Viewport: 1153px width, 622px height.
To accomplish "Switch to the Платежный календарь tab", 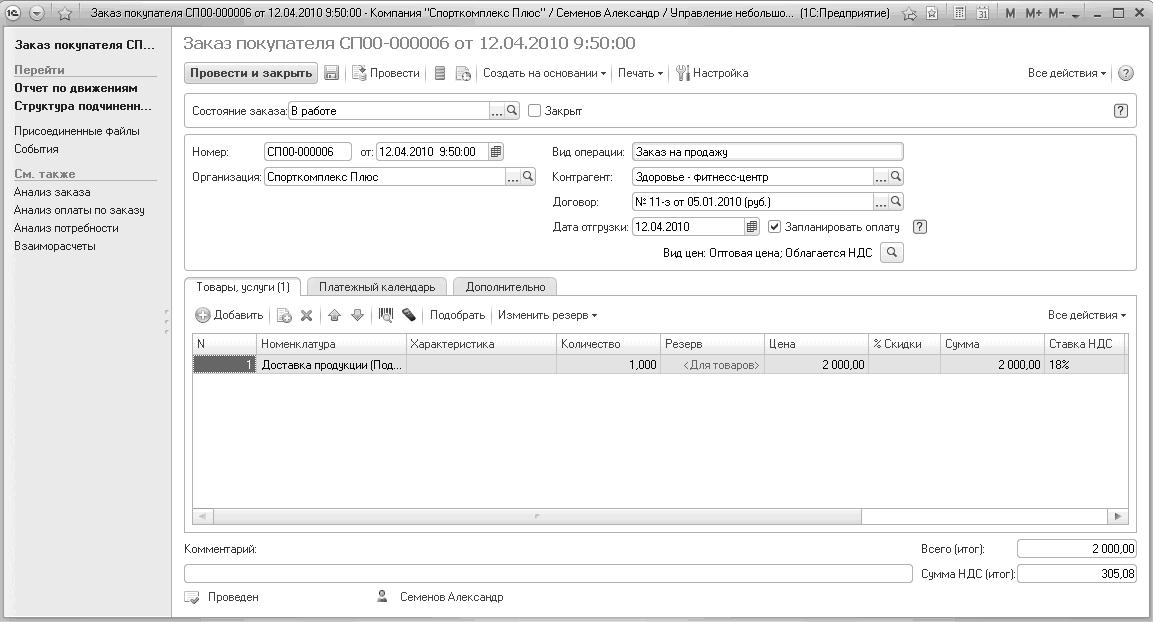I will click(x=376, y=287).
